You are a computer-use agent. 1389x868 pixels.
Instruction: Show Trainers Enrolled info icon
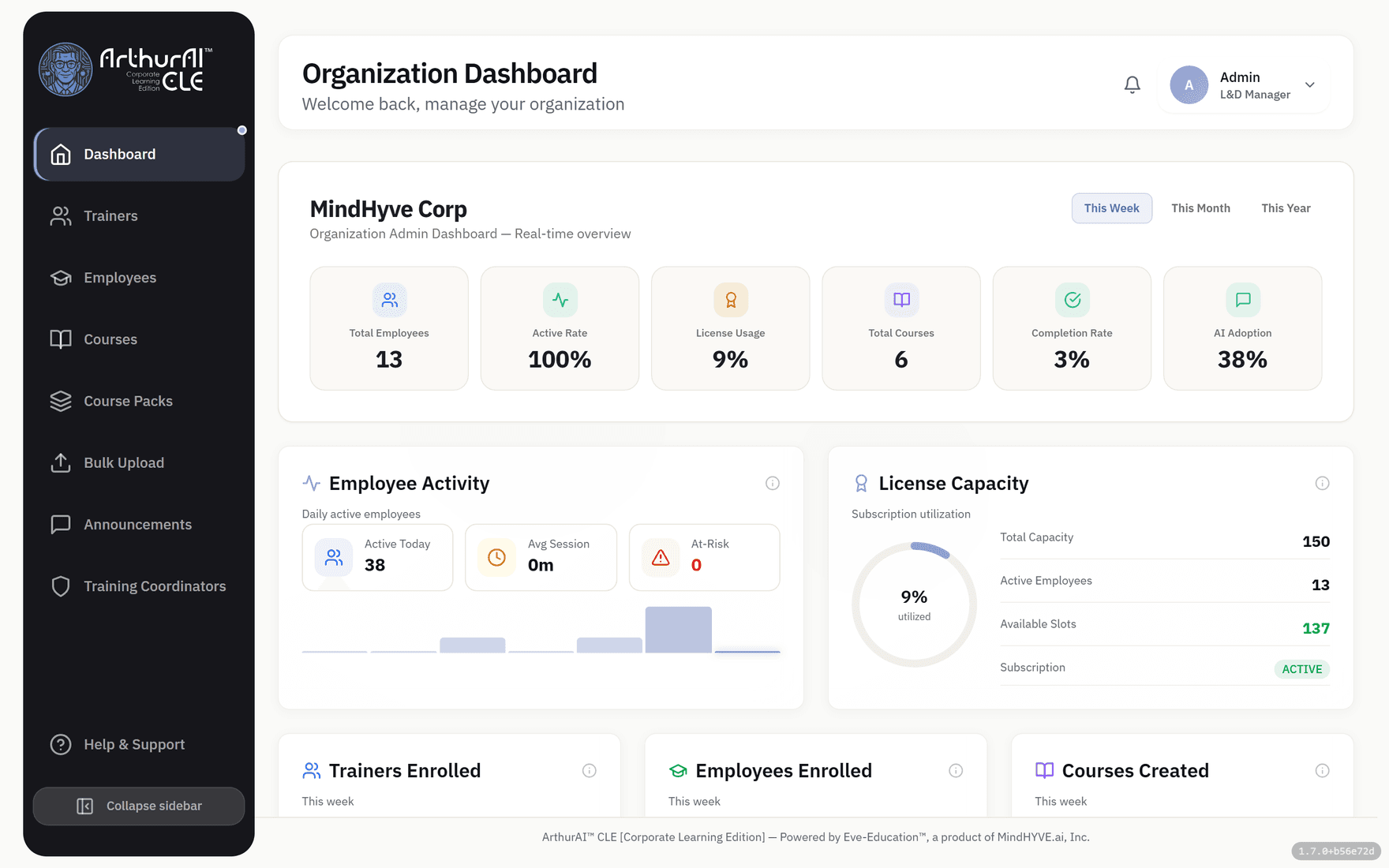[590, 771]
